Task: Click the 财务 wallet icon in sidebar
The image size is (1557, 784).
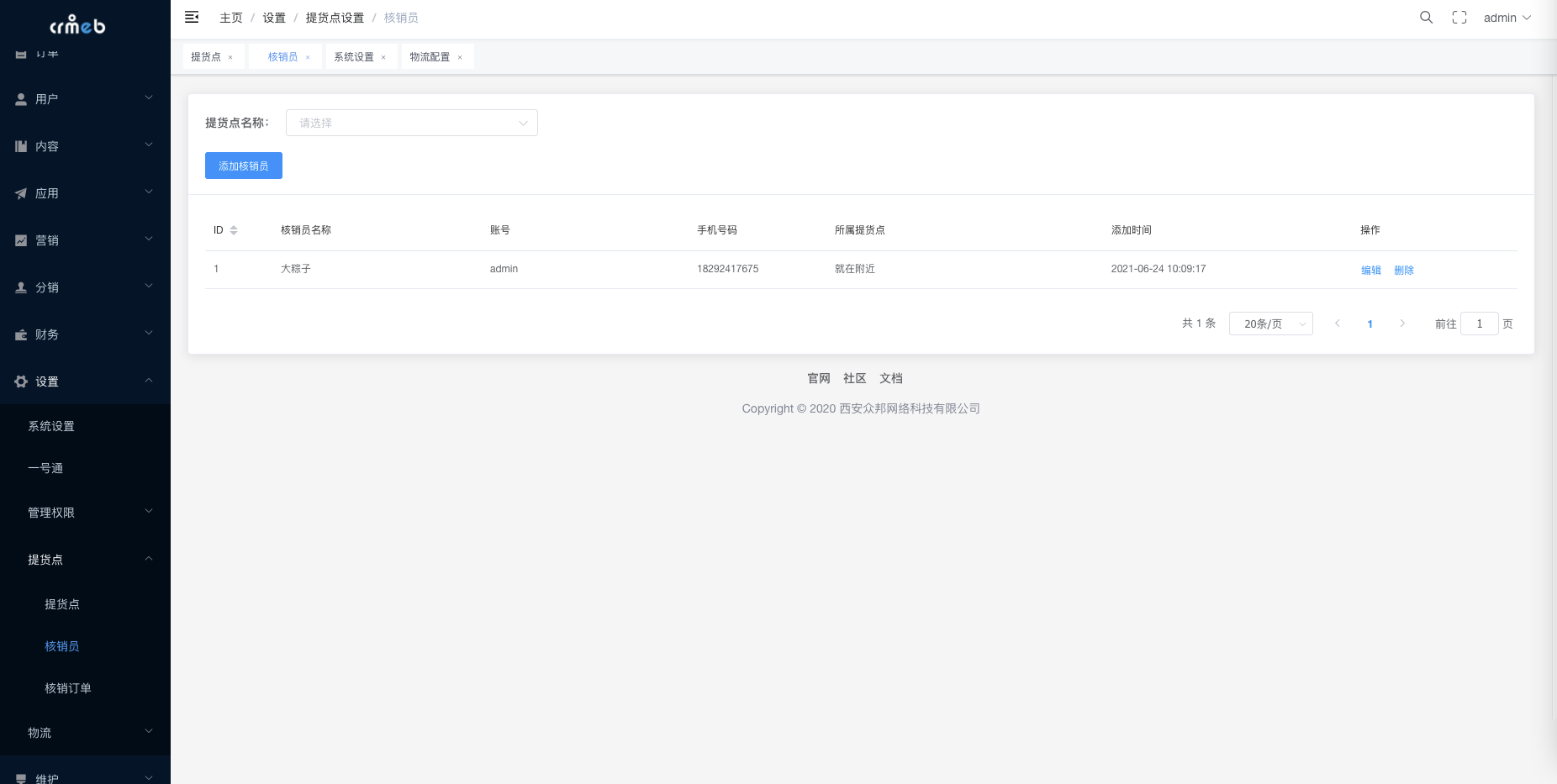Action: (21, 334)
